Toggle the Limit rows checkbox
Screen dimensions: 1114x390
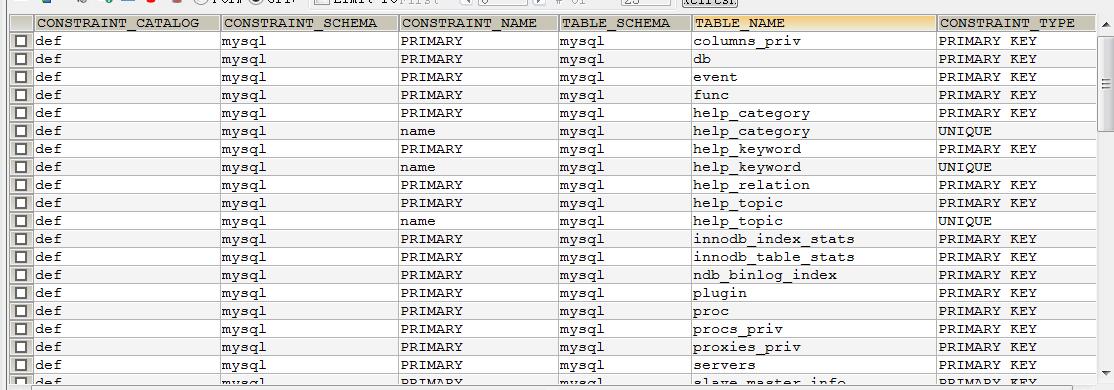pos(322,3)
